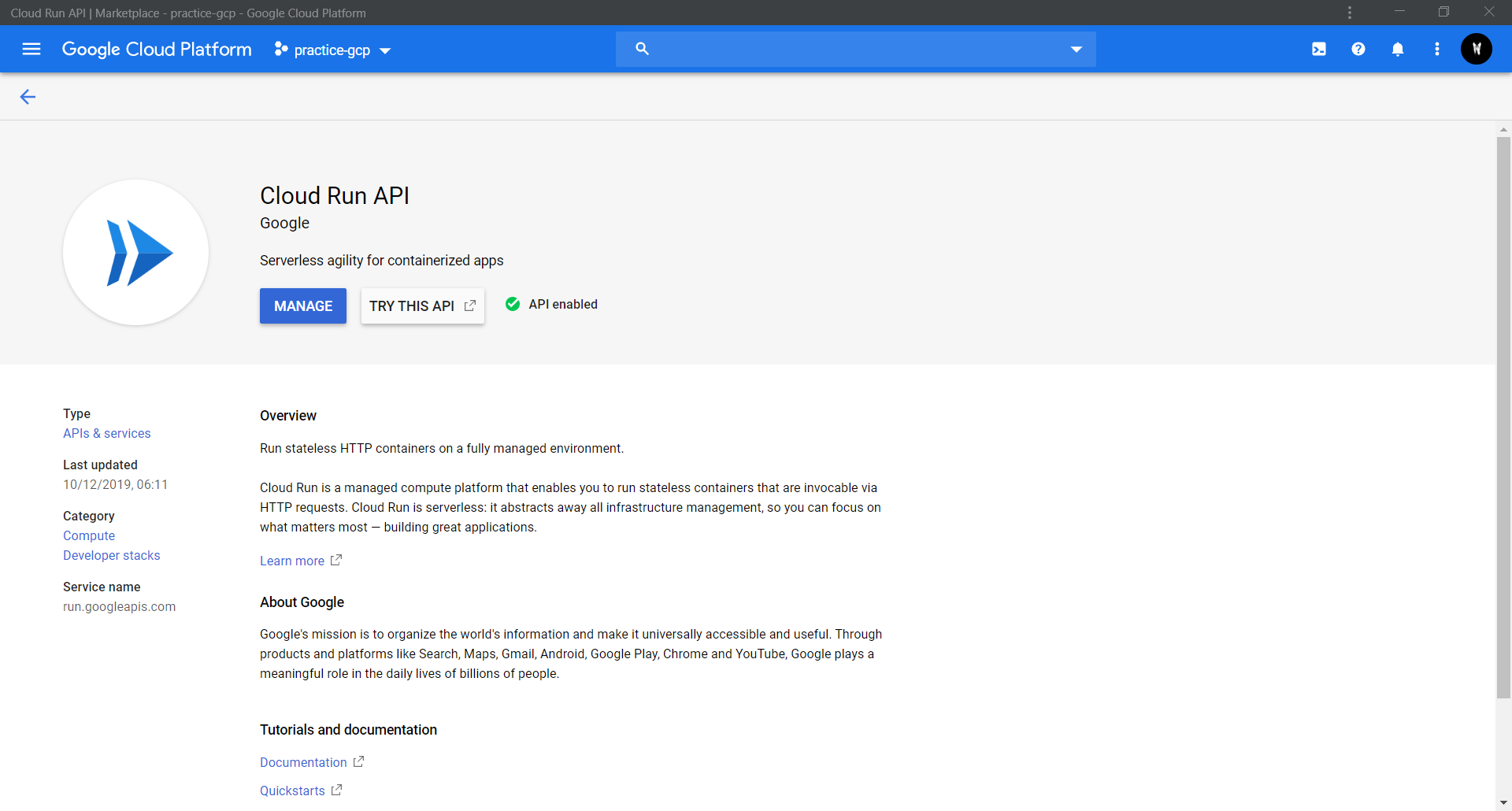This screenshot has width=1512, height=811.
Task: Click the Overview section heading
Action: [288, 416]
